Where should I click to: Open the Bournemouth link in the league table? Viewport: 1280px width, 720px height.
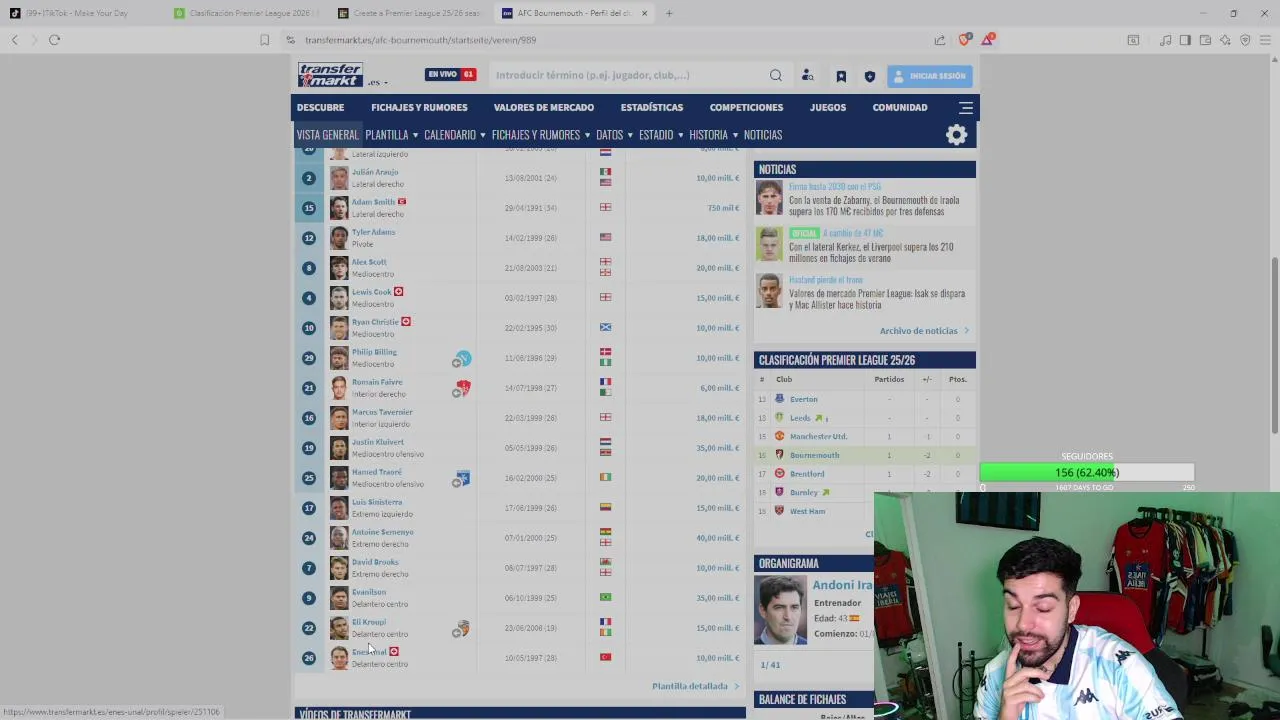click(814, 455)
